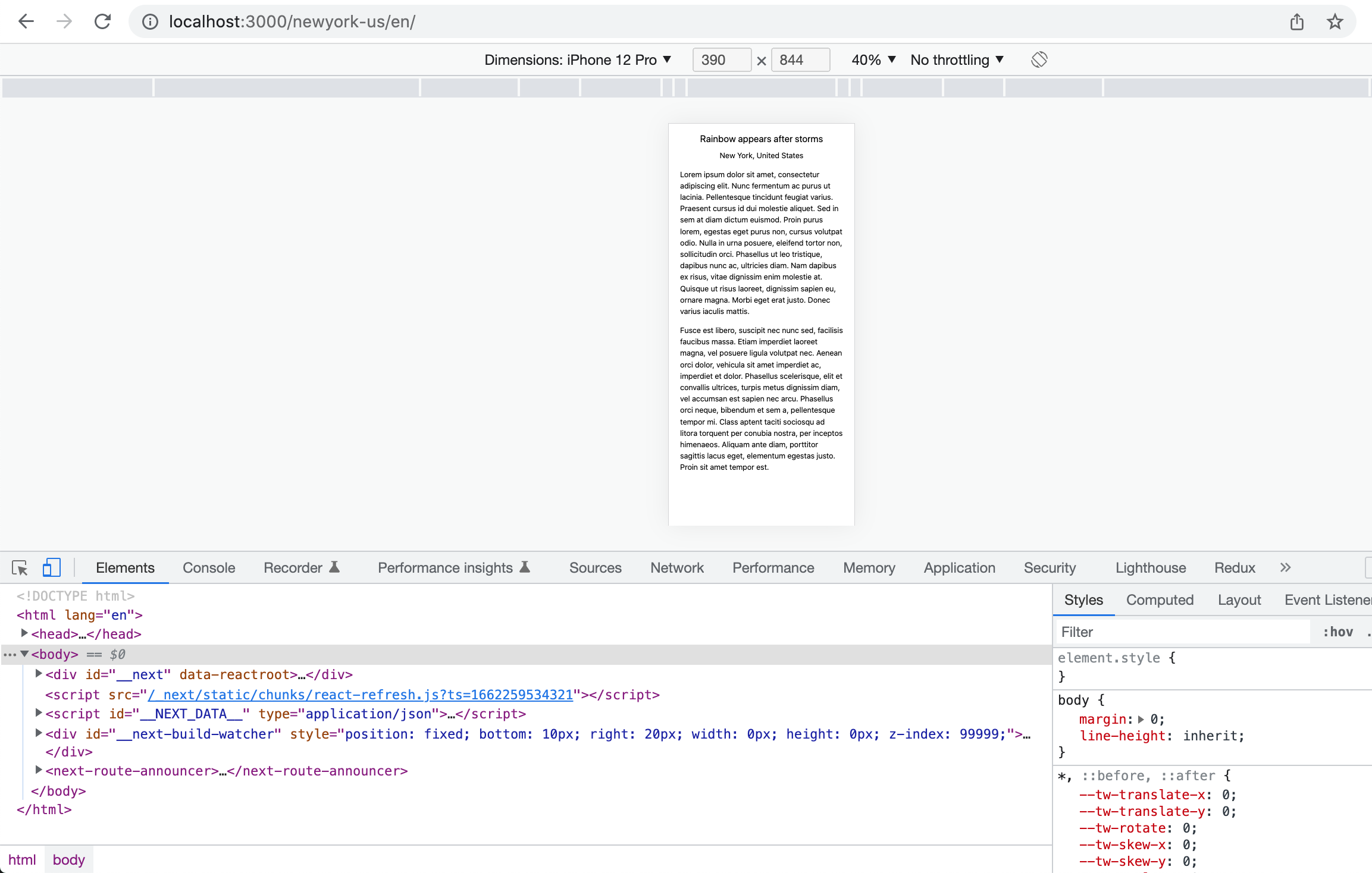Select the Styles pane tab
1372x873 pixels.
coord(1083,600)
